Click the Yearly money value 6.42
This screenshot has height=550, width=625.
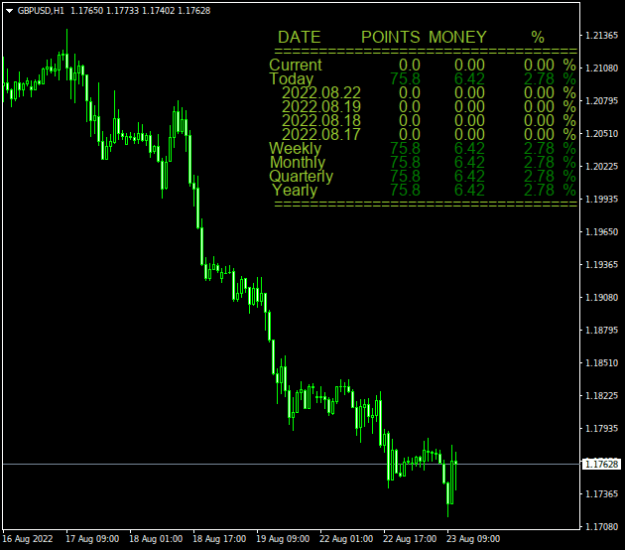coord(470,191)
